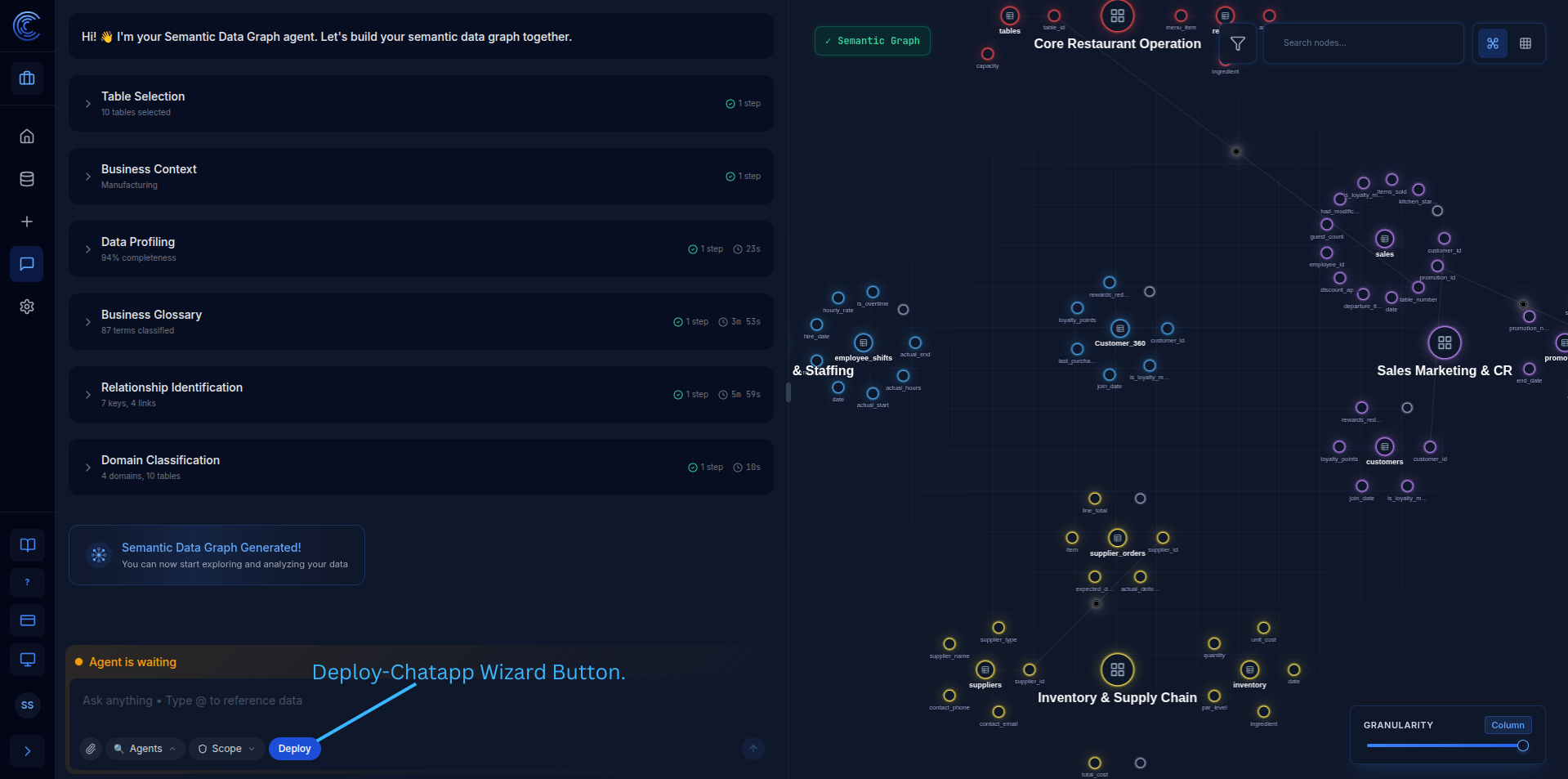Click the monitor icon in sidebar
Viewport: 1568px width, 779px height.
click(x=28, y=660)
